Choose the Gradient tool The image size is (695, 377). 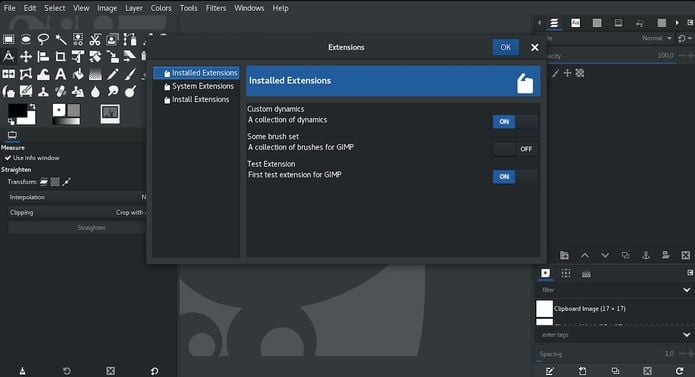pyautogui.click(x=95, y=74)
